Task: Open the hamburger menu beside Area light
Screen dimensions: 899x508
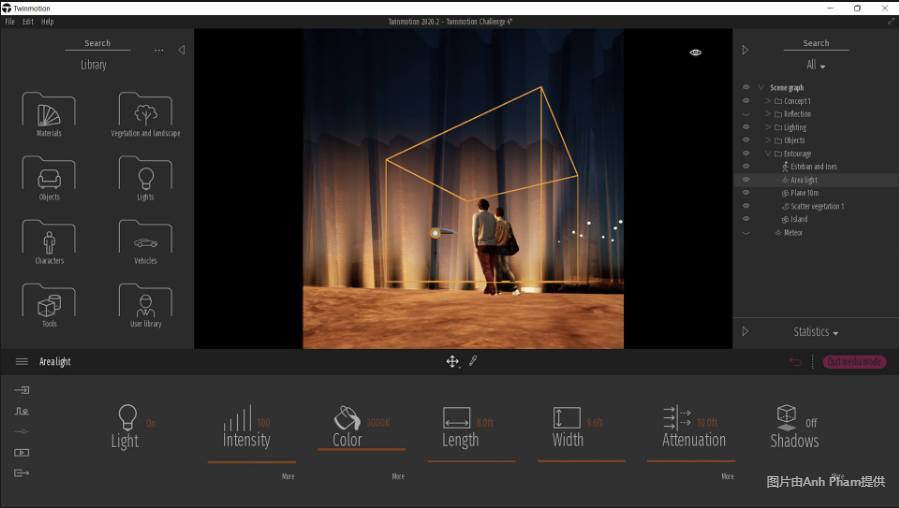Action: click(x=22, y=361)
